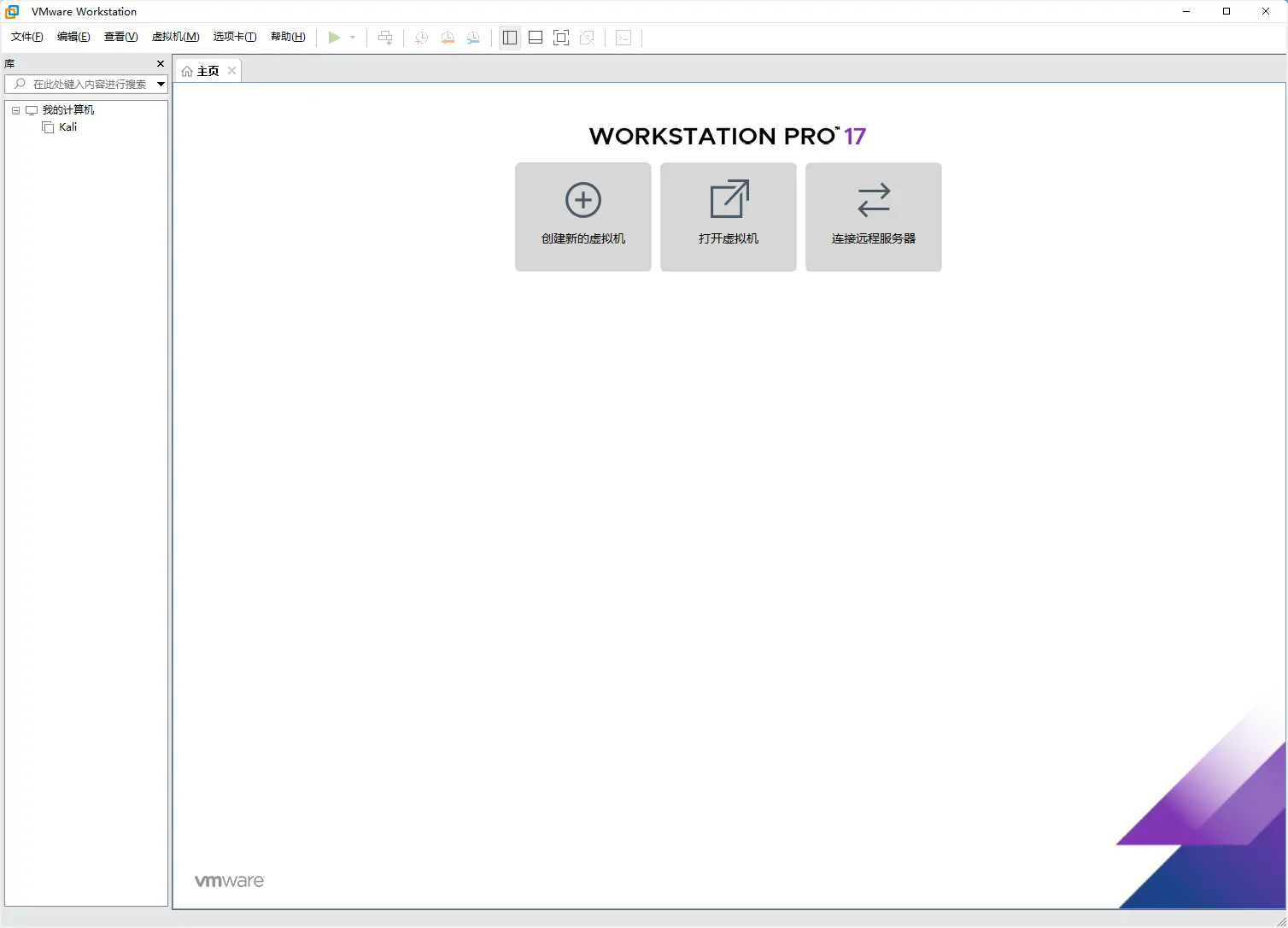Click 打开虚拟机 to open a VM

728,216
